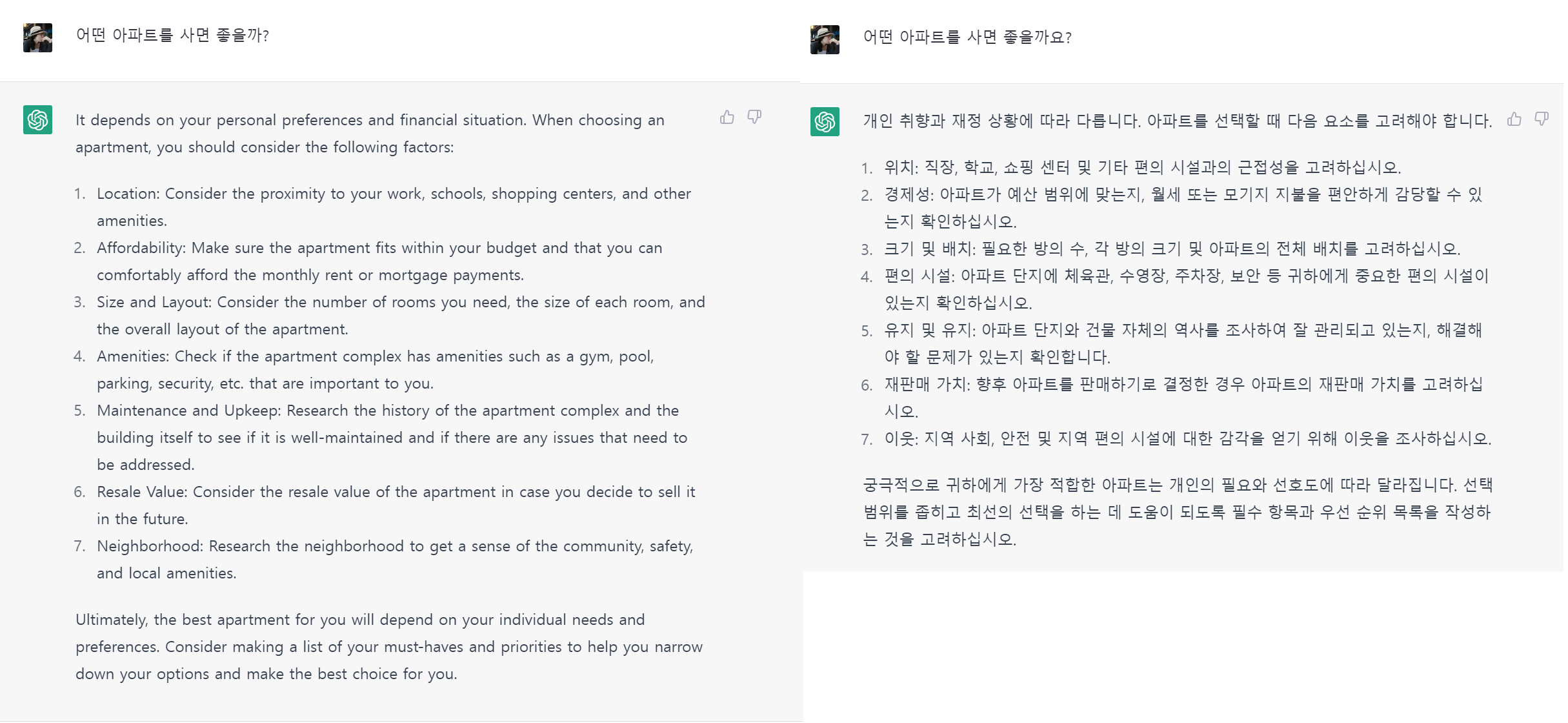Toggle the like rating on the Korean response
Viewport: 1568px width, 723px height.
(1514, 117)
